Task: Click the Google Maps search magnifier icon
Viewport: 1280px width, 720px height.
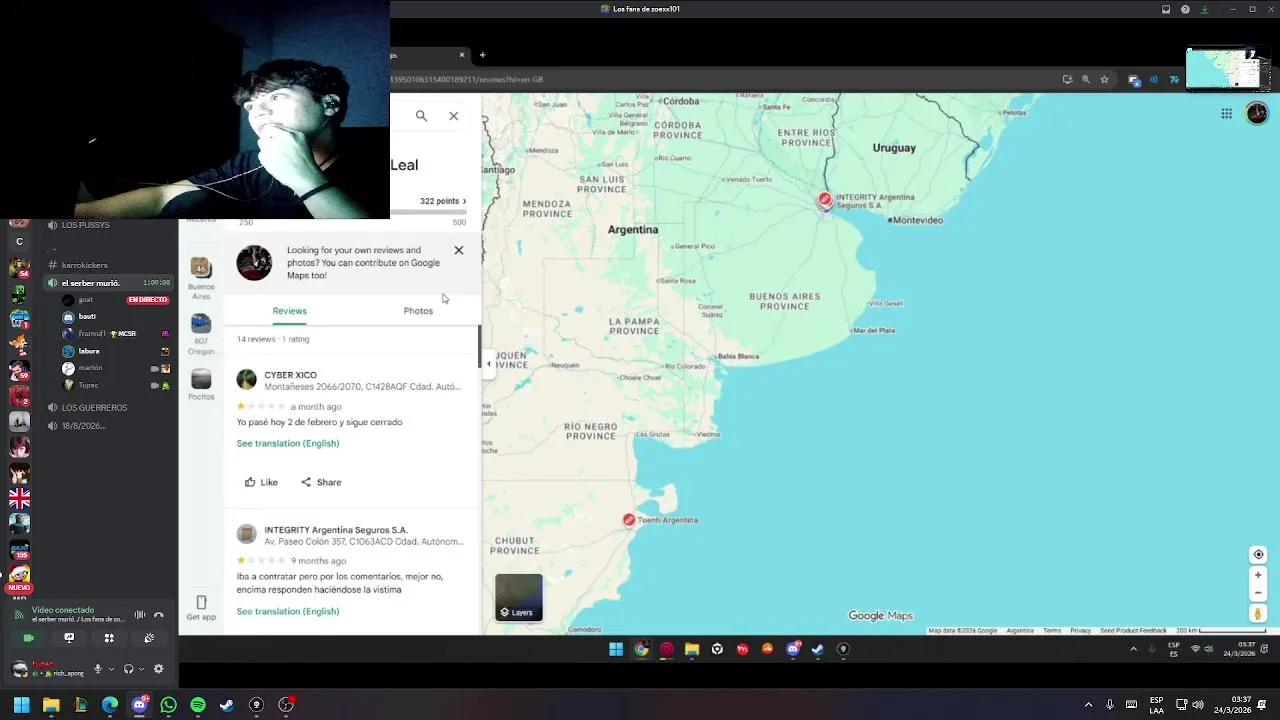Action: tap(421, 116)
